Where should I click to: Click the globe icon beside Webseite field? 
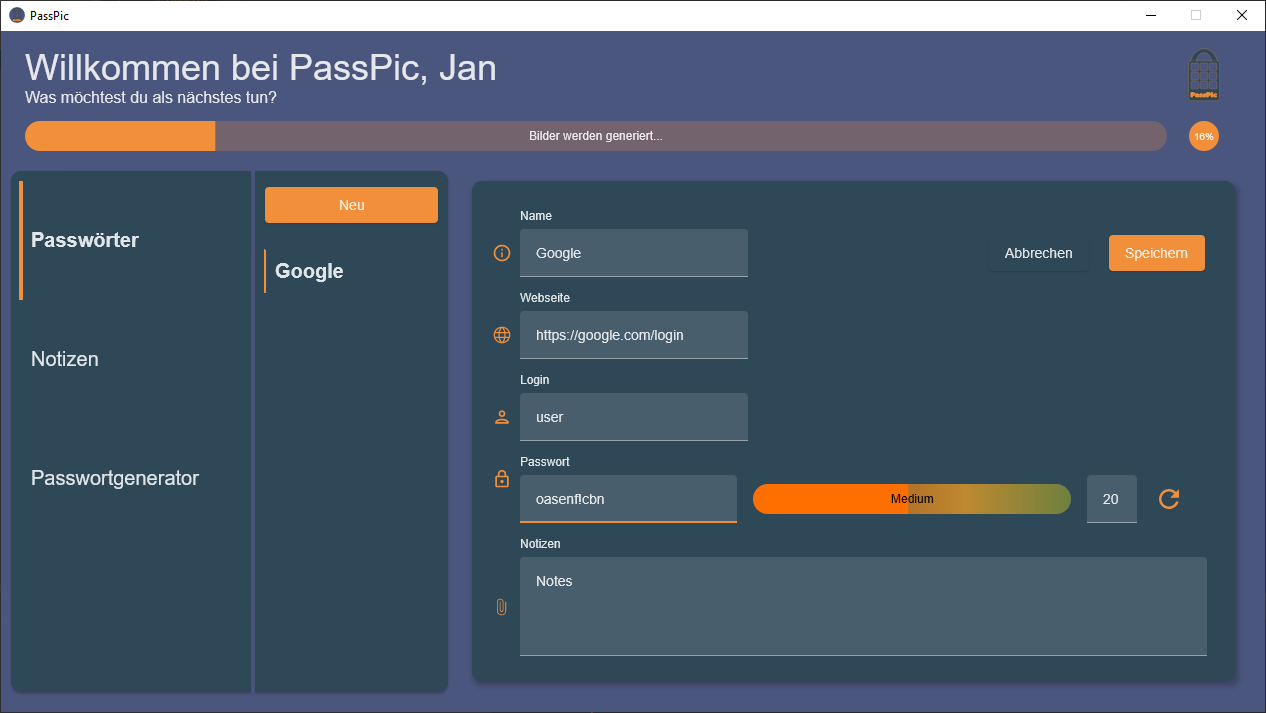[x=502, y=335]
